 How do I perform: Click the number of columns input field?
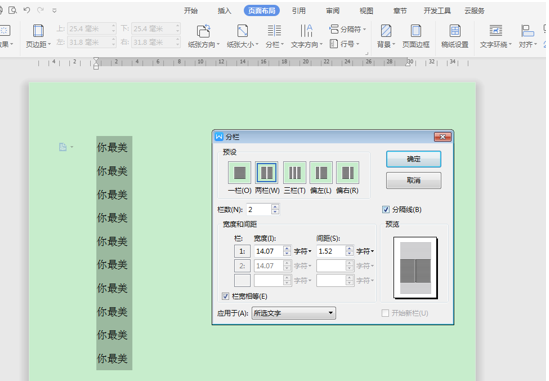(x=259, y=209)
